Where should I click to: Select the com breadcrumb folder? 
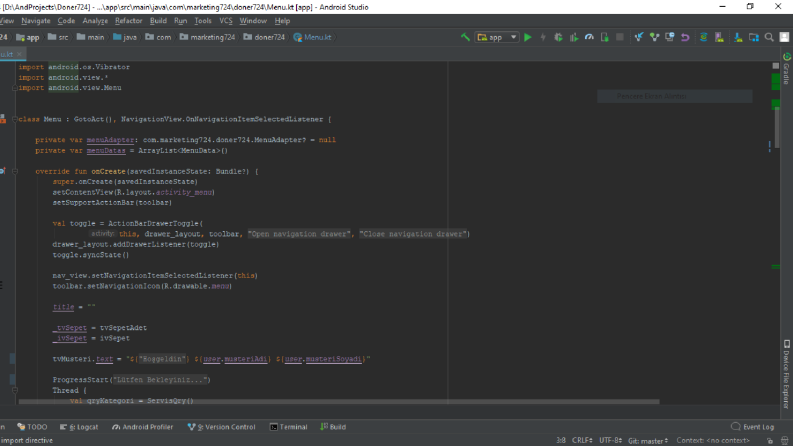(158, 37)
